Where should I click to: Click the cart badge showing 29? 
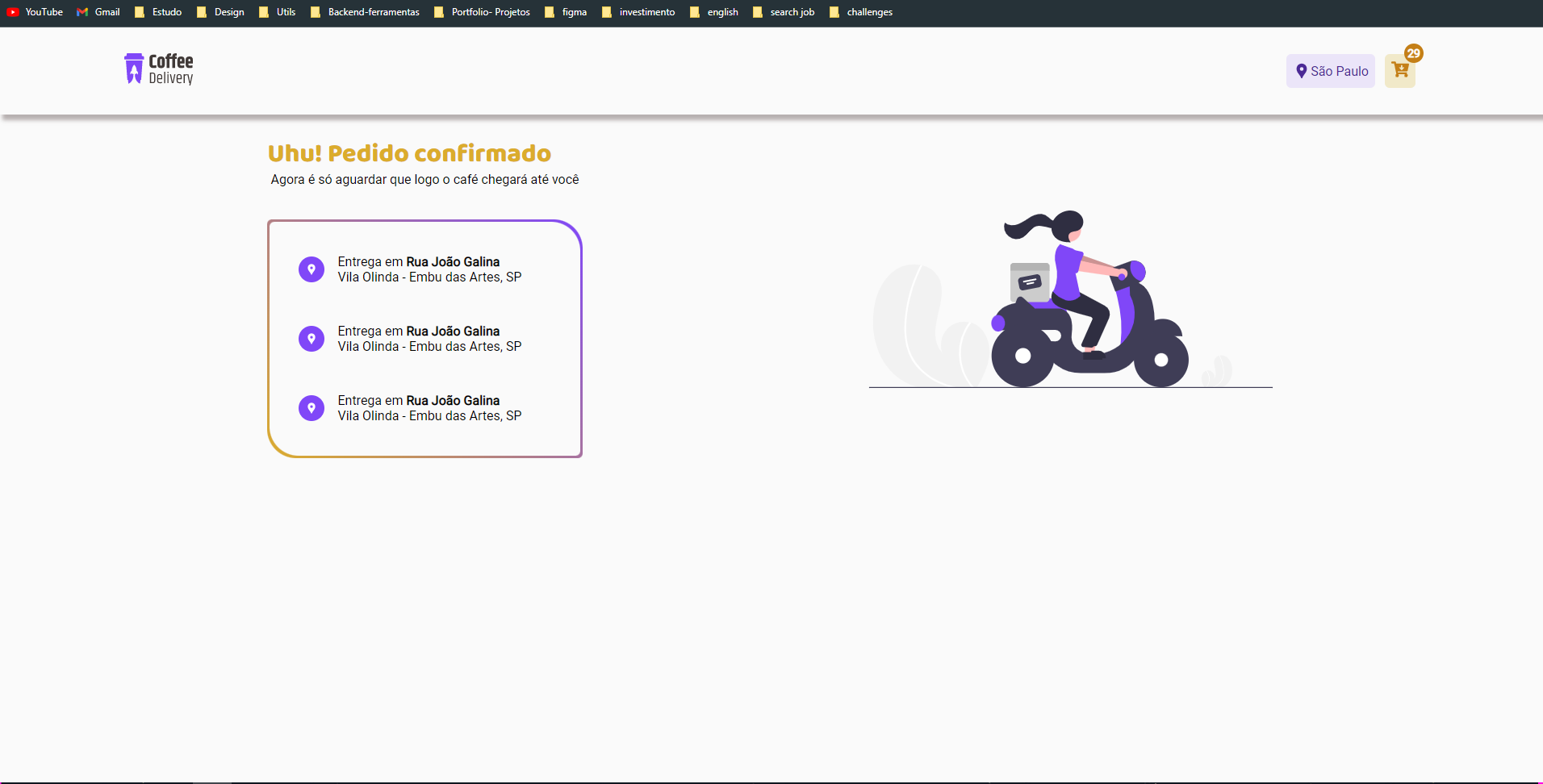point(1413,53)
